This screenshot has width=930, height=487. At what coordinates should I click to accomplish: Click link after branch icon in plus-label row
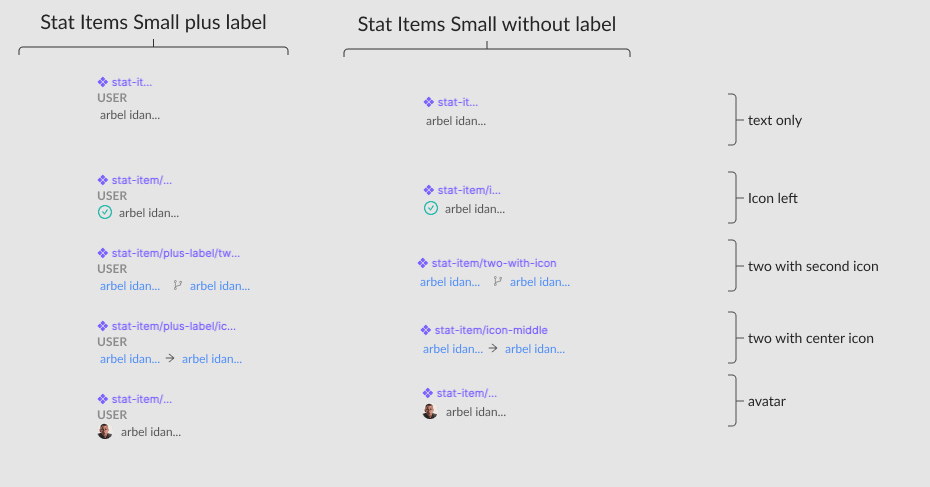pyautogui.click(x=220, y=286)
